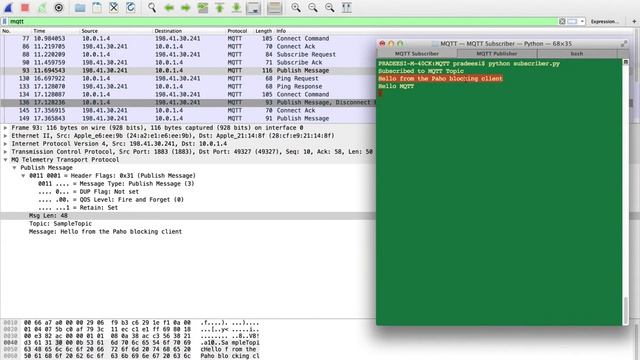Select packet 136 Publish Message, Disconnect
The width and height of the screenshot is (640, 360).
pos(188,102)
